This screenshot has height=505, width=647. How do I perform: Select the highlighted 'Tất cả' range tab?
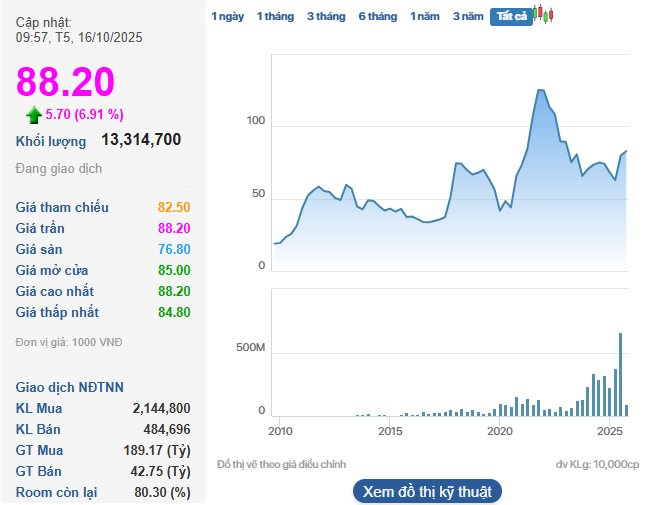(x=511, y=16)
